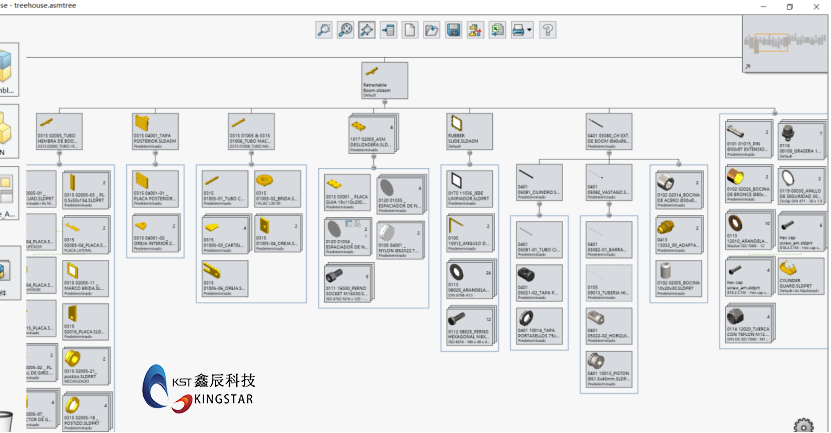Image resolution: width=831 pixels, height=433 pixels.
Task: Select the 0113 08020_ARANDELA part
Action: pos(470,279)
